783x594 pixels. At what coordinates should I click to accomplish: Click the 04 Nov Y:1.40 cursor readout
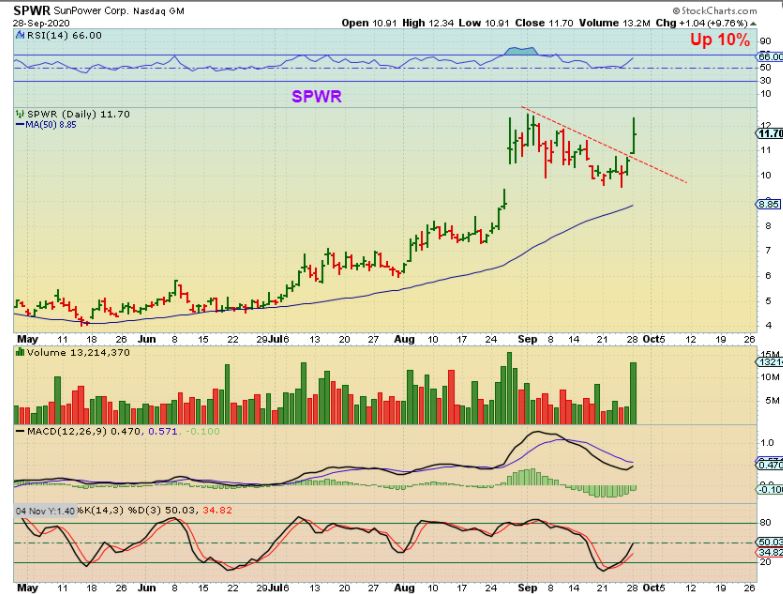(45, 511)
